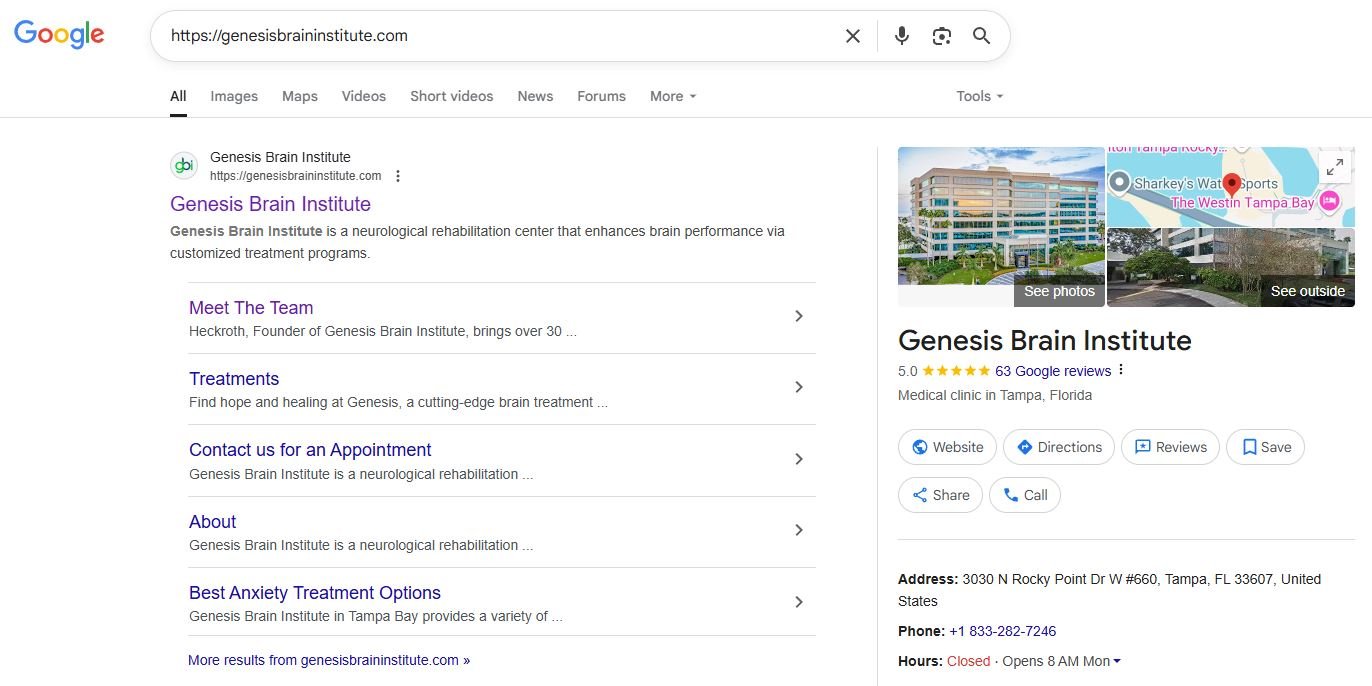Viewport: 1372px width, 686px height.
Task: Click the Google logo
Action: 59,34
